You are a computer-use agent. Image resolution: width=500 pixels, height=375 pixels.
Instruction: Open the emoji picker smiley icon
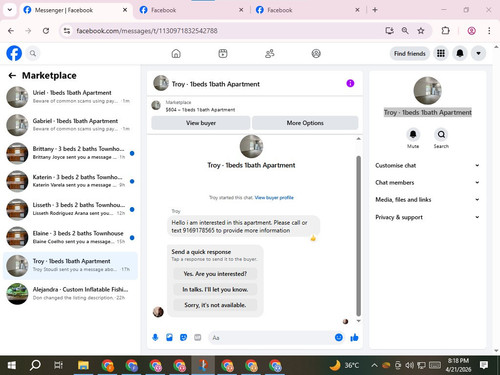[x=339, y=338]
